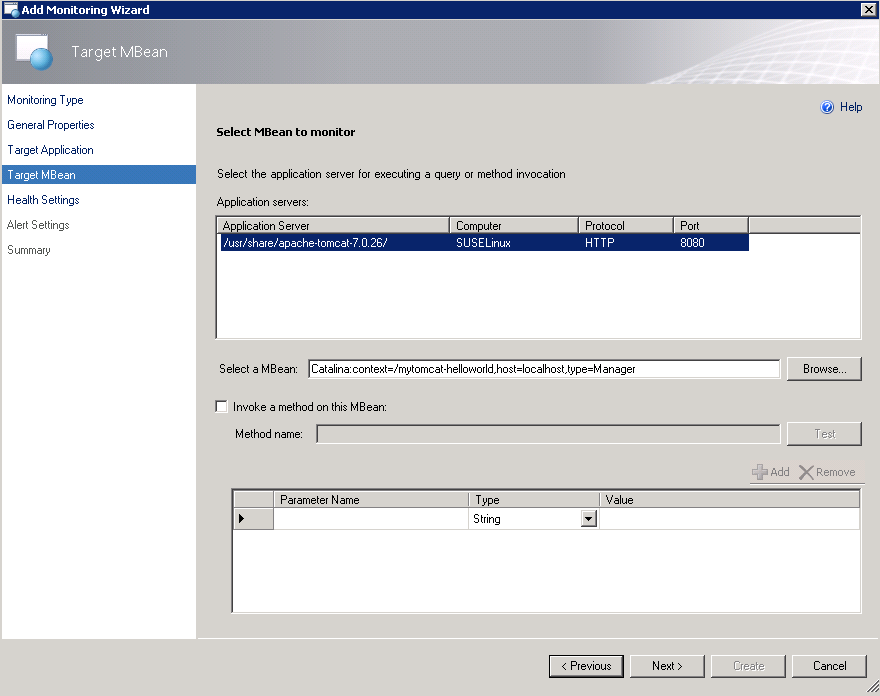880x696 pixels.
Task: Sort by Port column header
Action: point(711,226)
